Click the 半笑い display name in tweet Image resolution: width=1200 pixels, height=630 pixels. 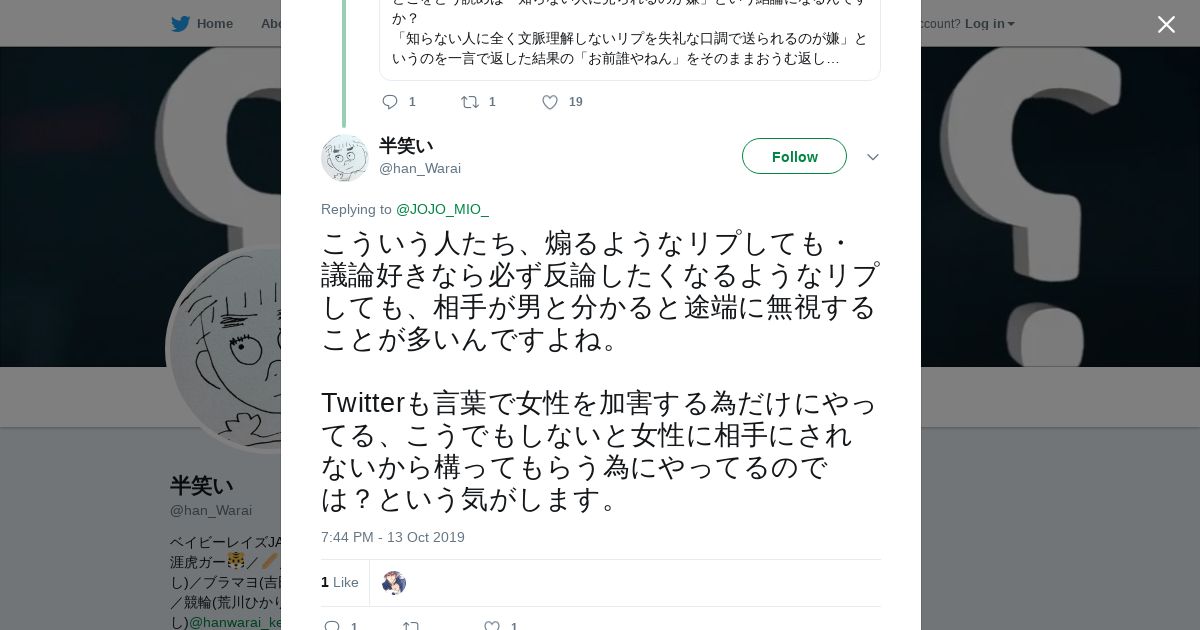(406, 146)
